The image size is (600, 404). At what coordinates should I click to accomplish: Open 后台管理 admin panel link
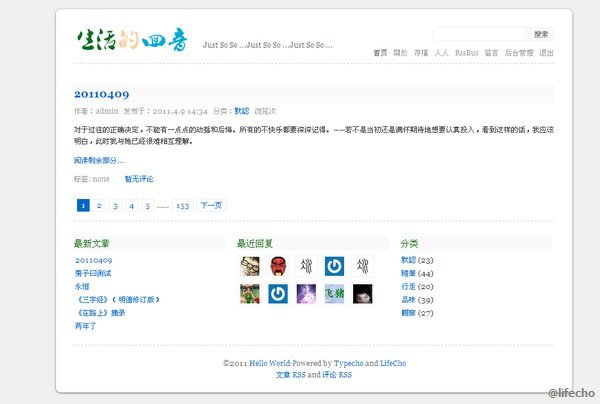[519, 53]
